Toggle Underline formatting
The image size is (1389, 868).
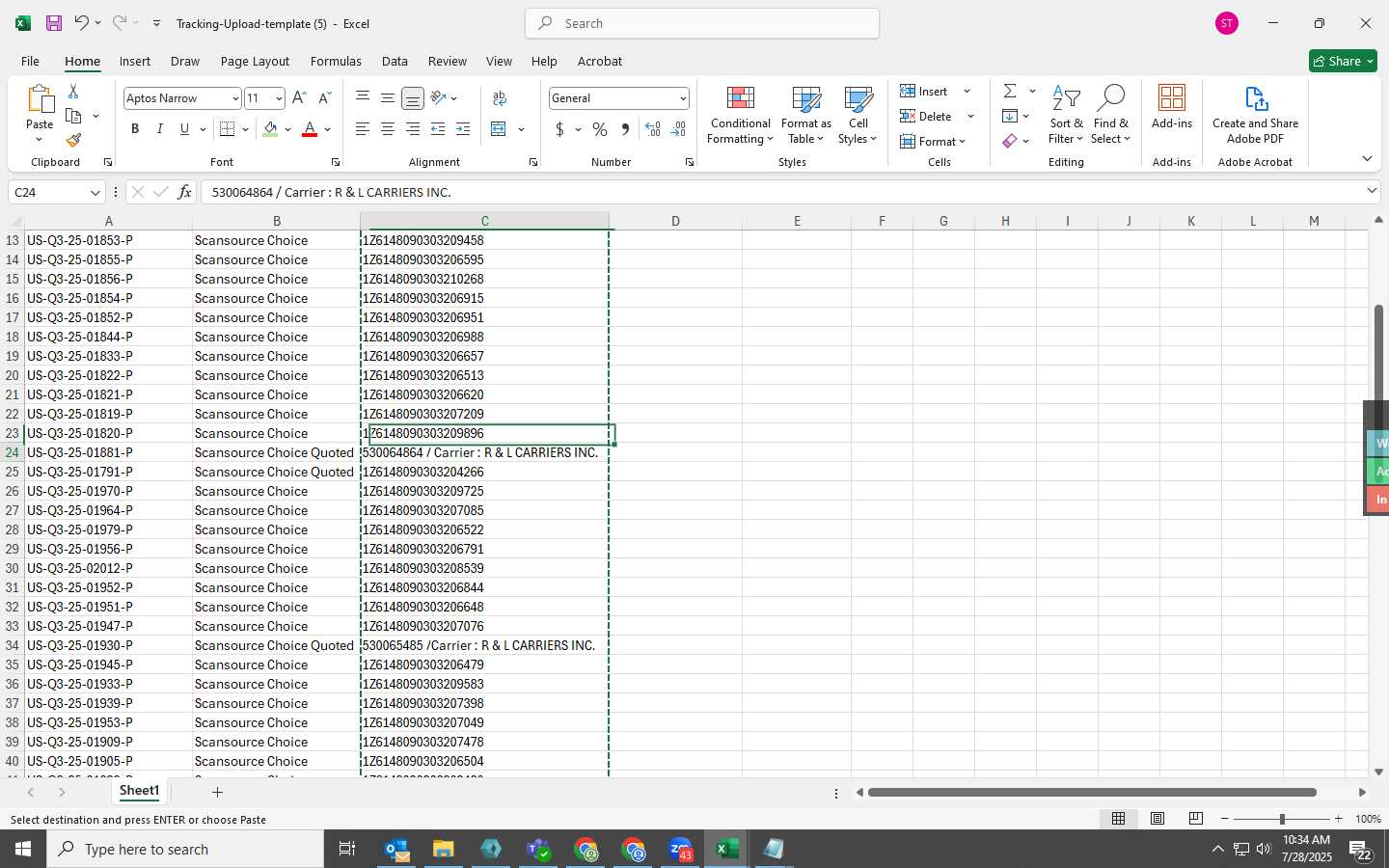click(x=184, y=129)
